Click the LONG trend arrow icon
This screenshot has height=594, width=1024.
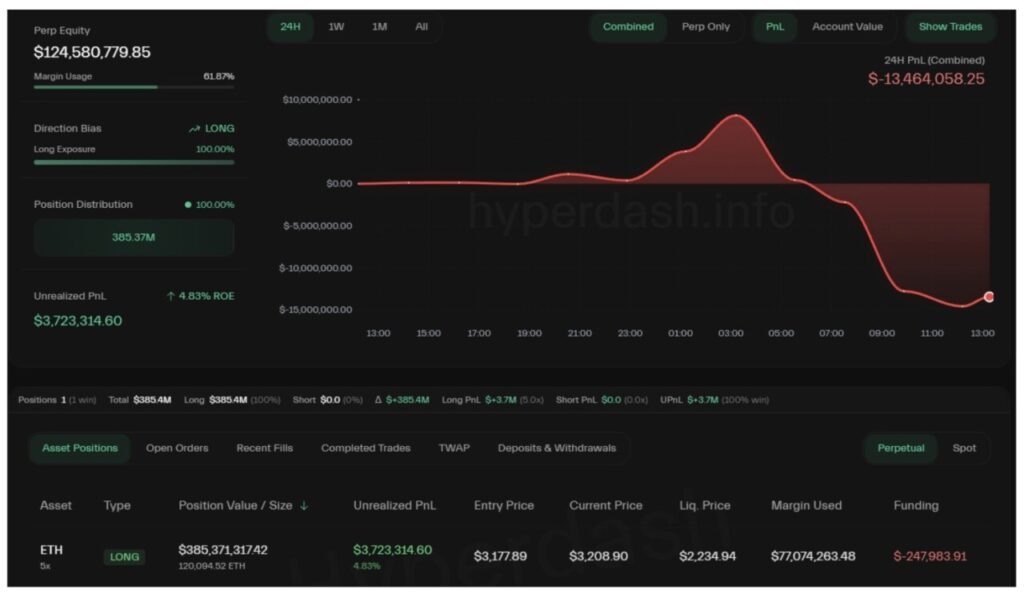click(194, 129)
